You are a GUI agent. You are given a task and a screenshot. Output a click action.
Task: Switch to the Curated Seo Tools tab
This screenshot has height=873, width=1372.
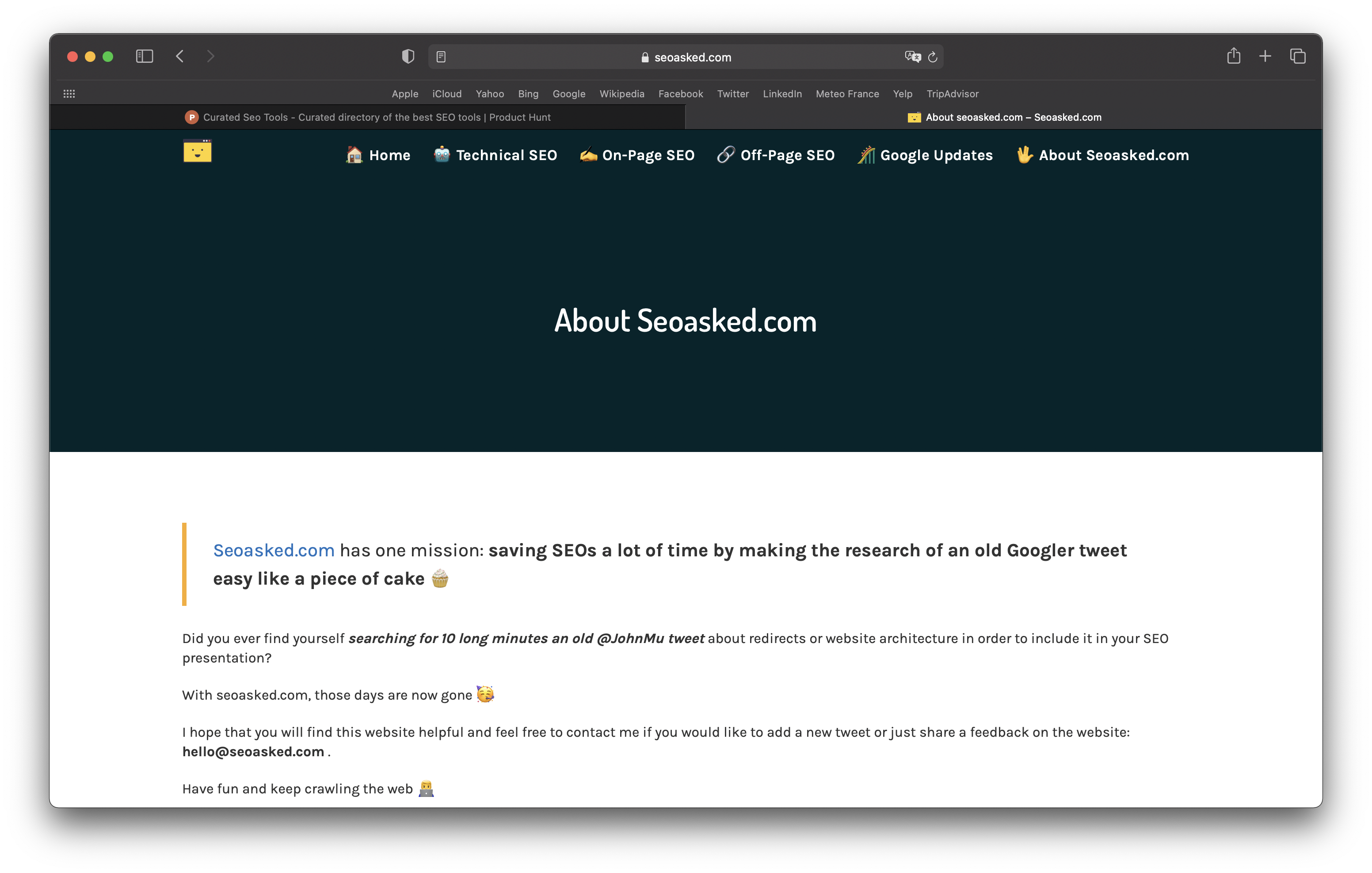point(367,118)
